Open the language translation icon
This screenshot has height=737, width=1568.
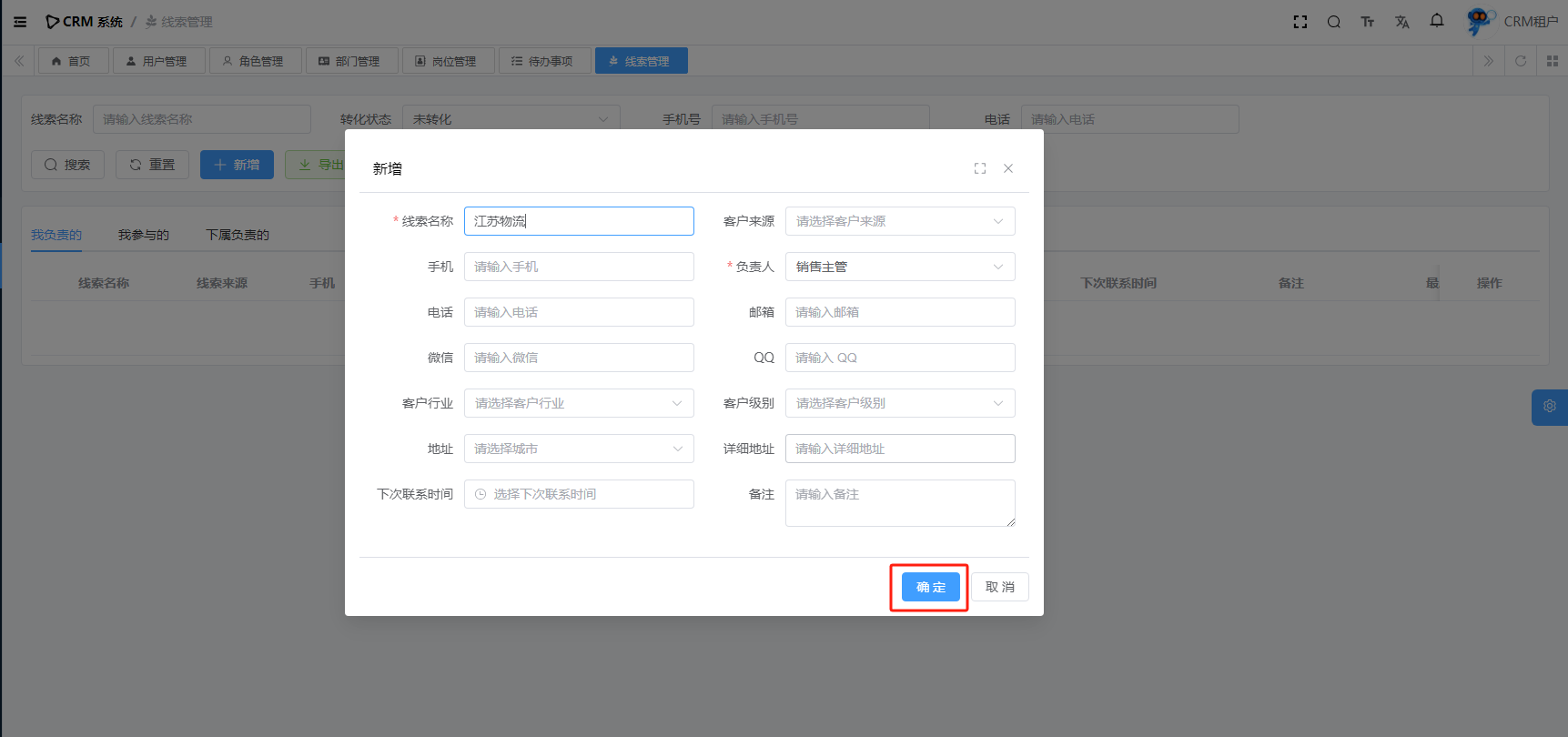coord(1401,22)
